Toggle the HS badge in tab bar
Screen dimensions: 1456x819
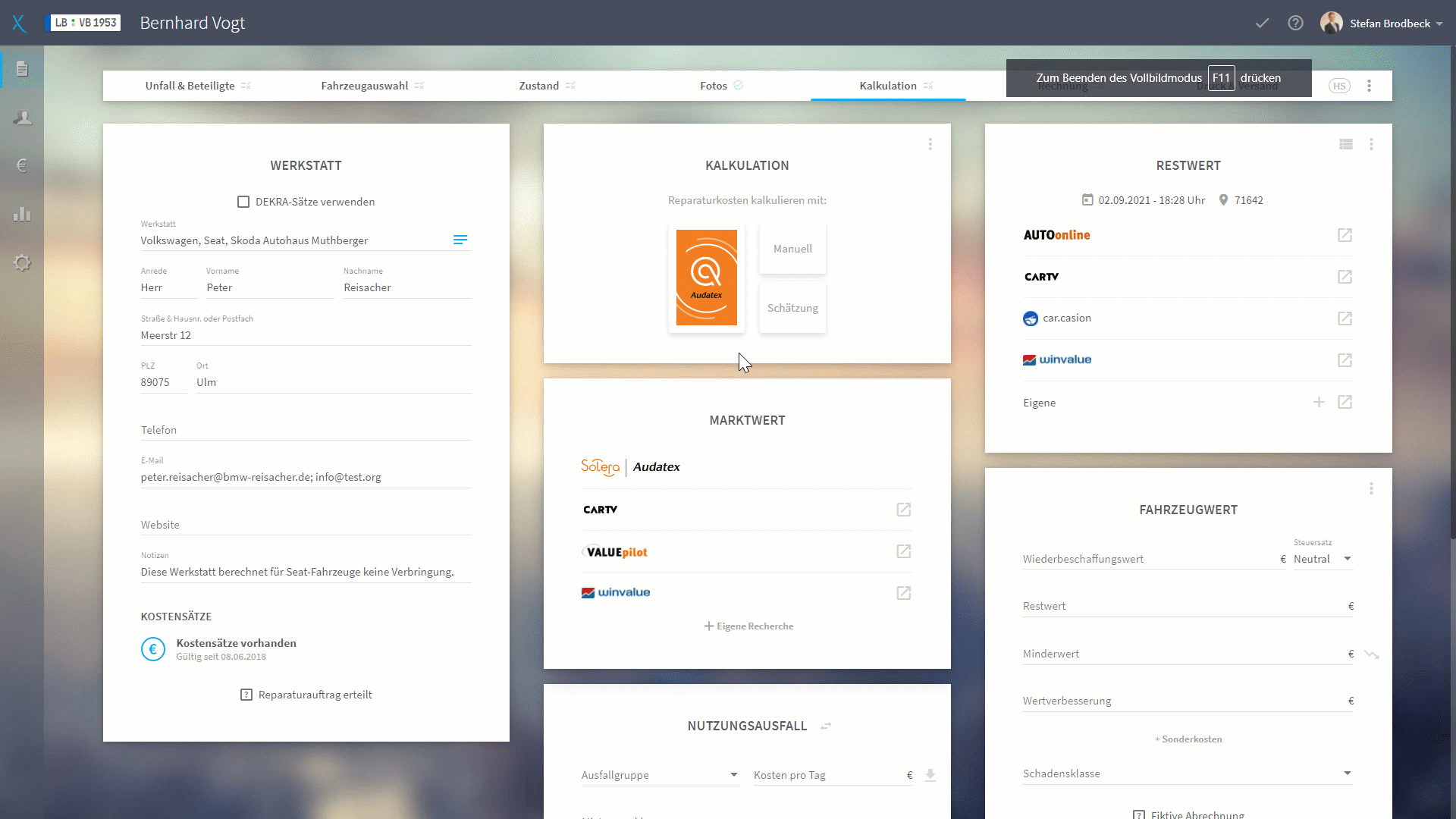(x=1339, y=86)
